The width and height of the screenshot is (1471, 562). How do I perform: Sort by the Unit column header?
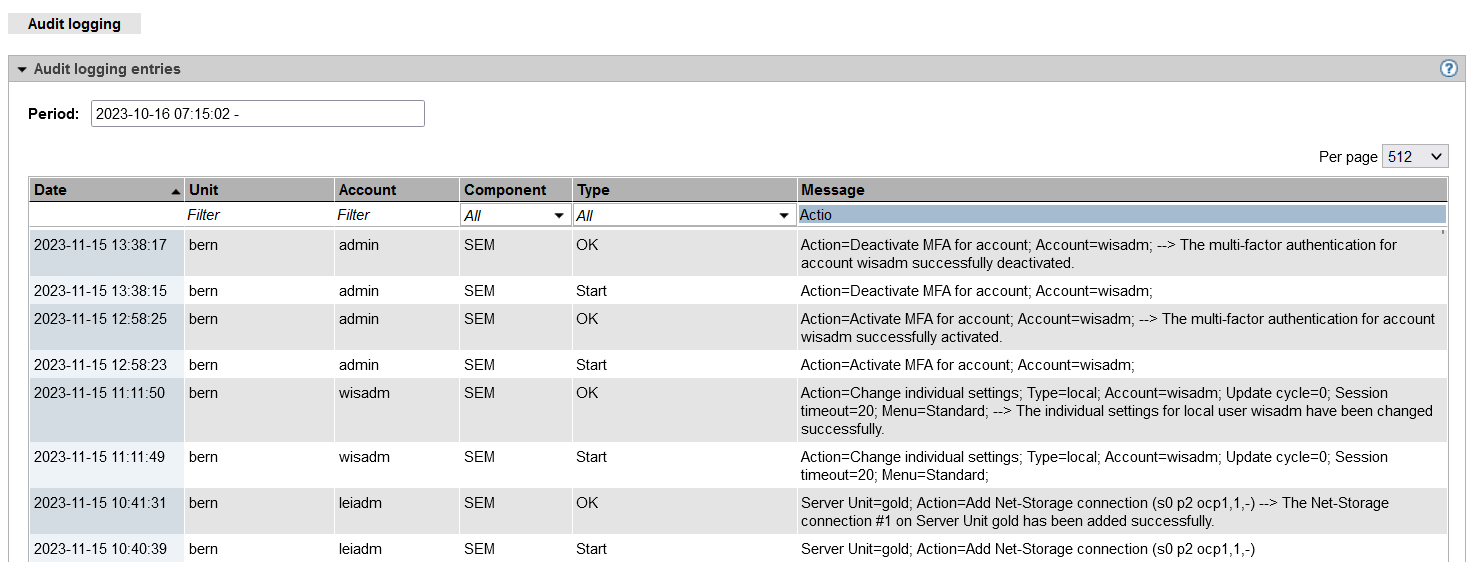pos(204,190)
